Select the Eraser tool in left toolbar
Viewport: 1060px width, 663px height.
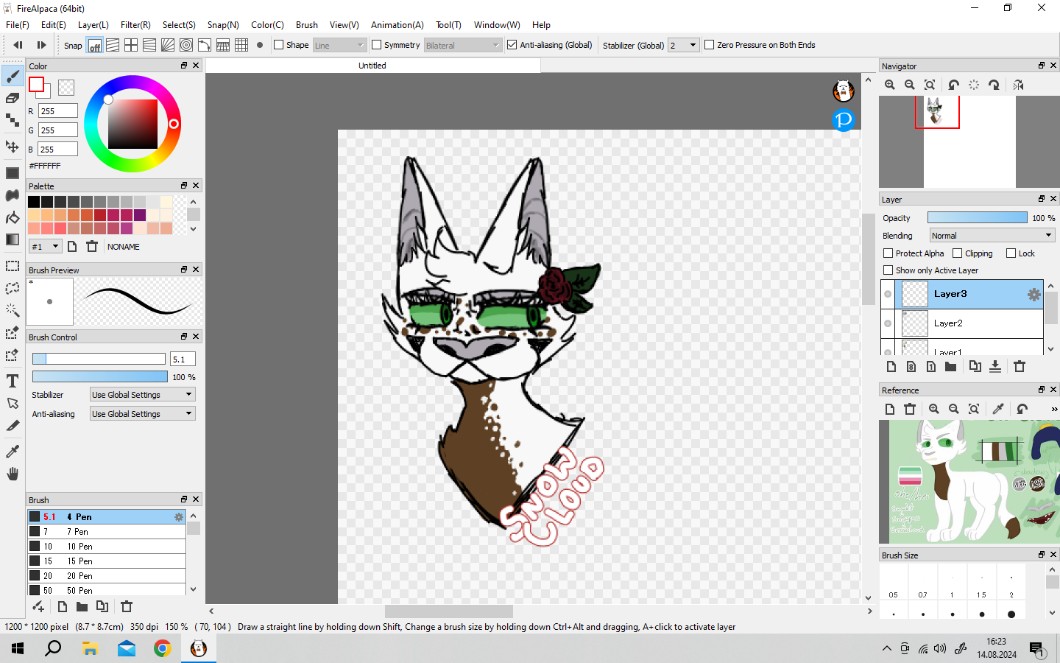tap(13, 98)
